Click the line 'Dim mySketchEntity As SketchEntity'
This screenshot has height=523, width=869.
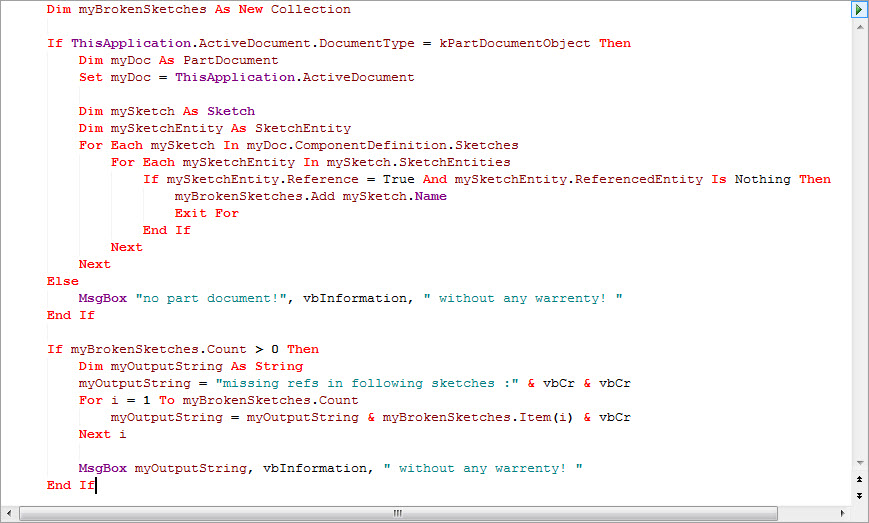tap(215, 129)
